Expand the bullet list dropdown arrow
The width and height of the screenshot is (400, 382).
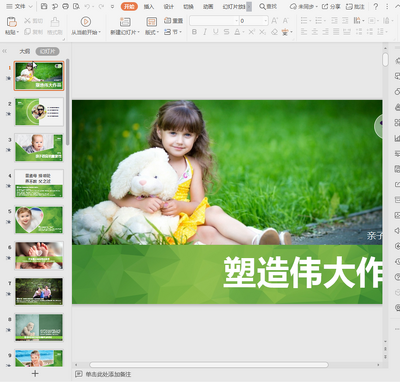(x=311, y=21)
